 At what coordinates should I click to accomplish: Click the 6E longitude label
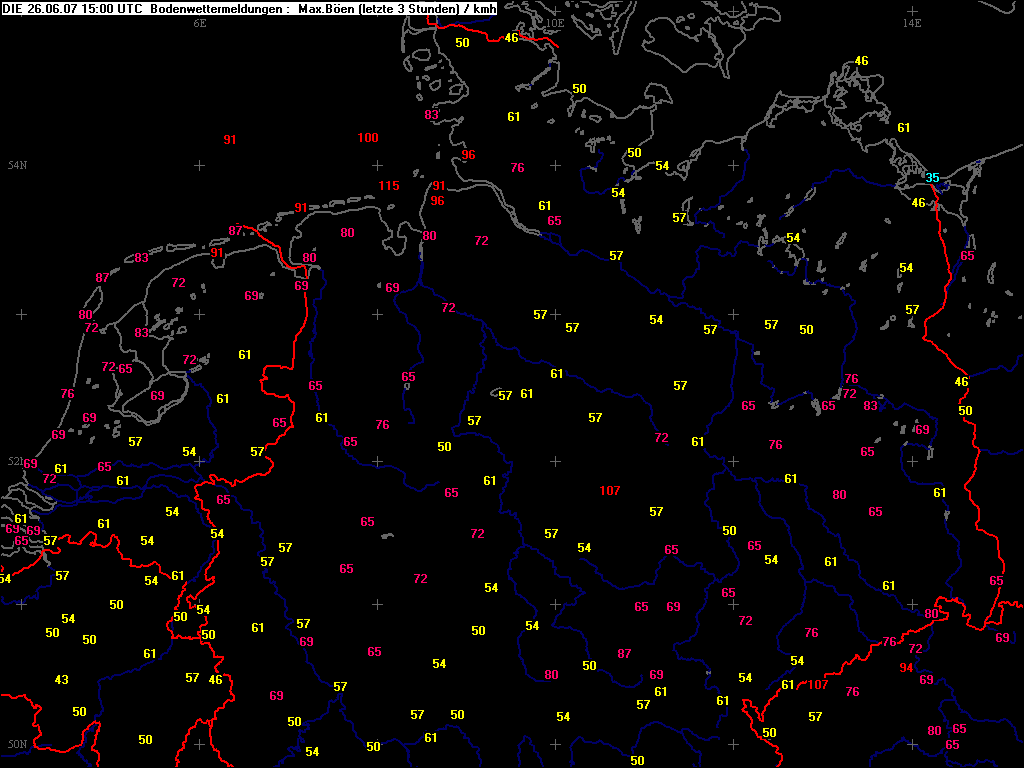click(x=199, y=22)
